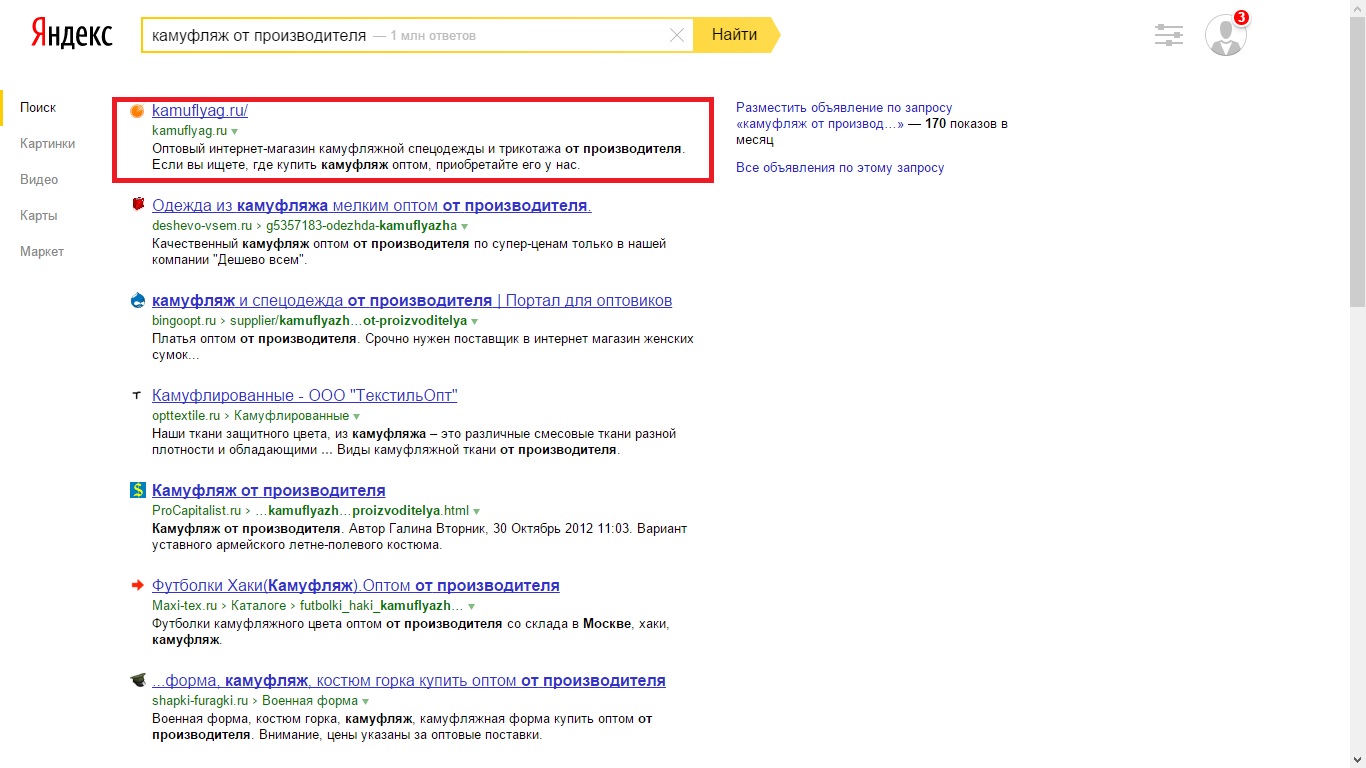Click Камуфлированные breadcrumb under opttextile.ru

[291, 415]
